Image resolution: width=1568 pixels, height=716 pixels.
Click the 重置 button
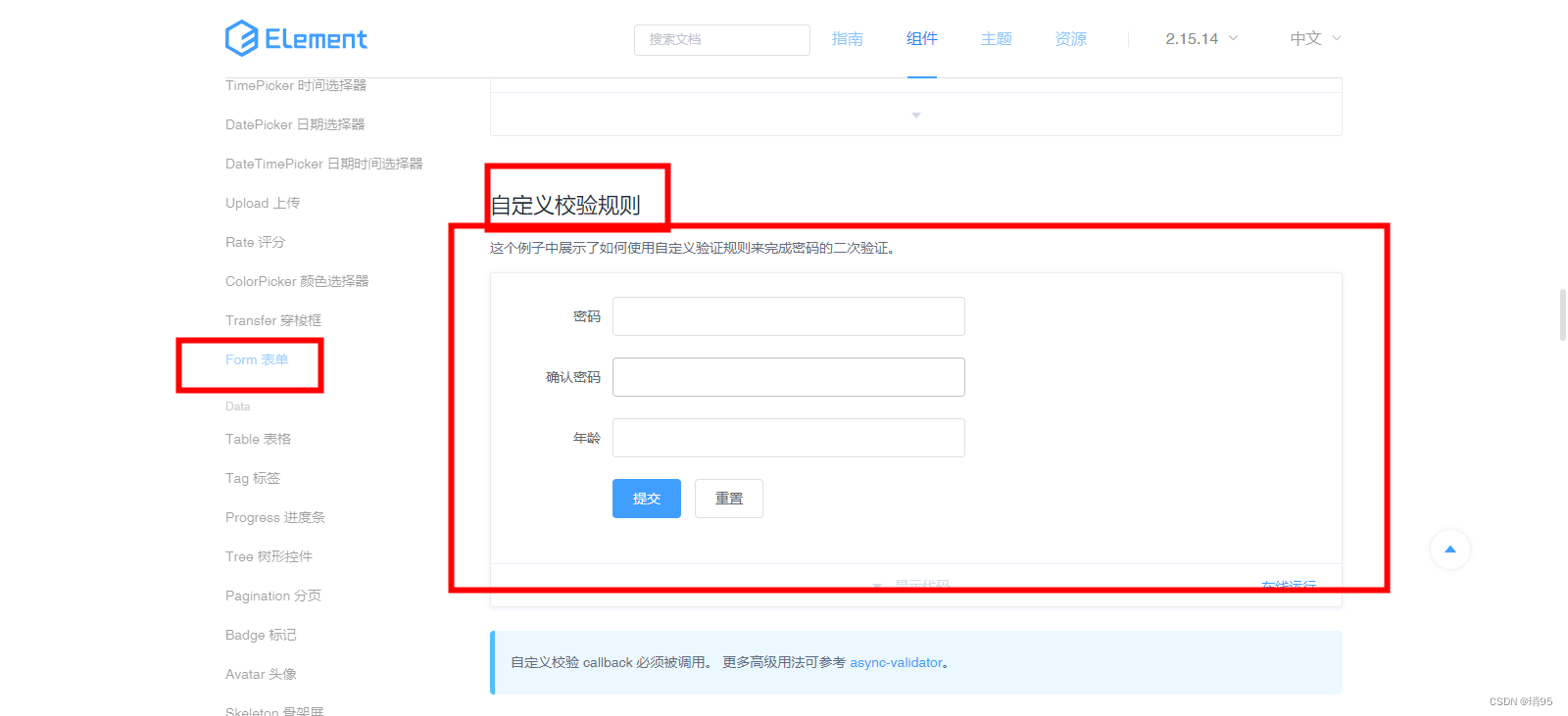point(729,499)
